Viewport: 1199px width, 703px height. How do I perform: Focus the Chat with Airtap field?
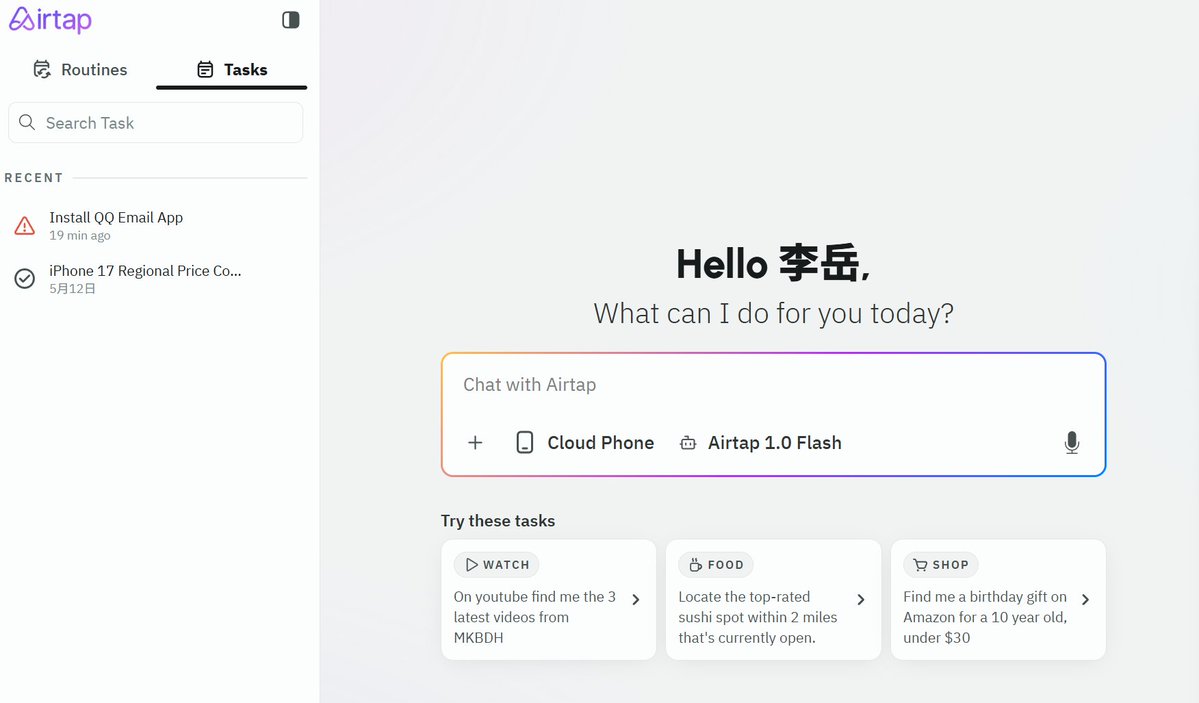(773, 385)
